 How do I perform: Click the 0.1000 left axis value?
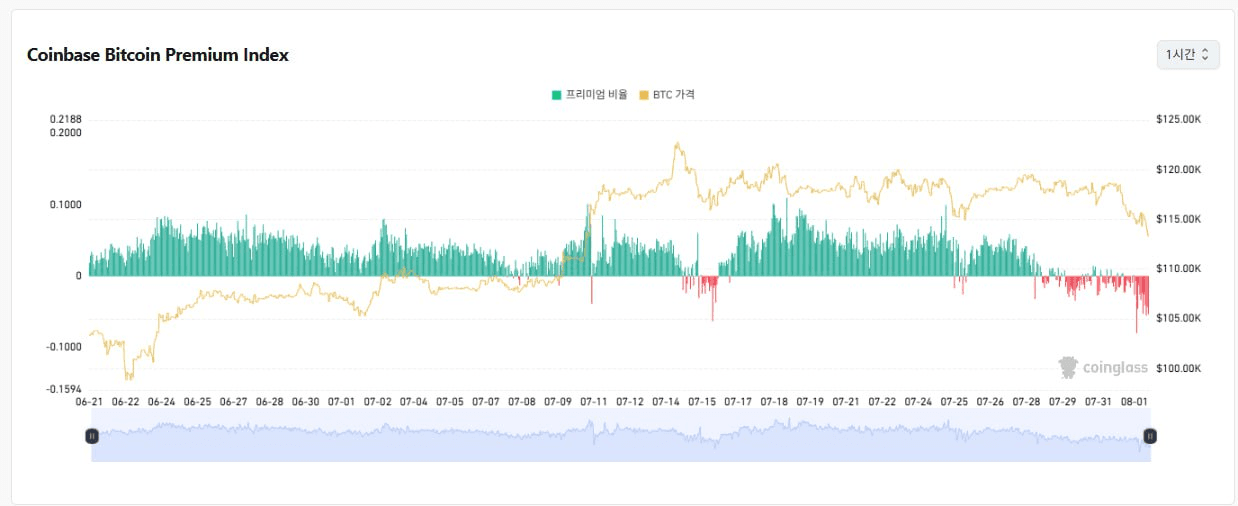coord(66,204)
